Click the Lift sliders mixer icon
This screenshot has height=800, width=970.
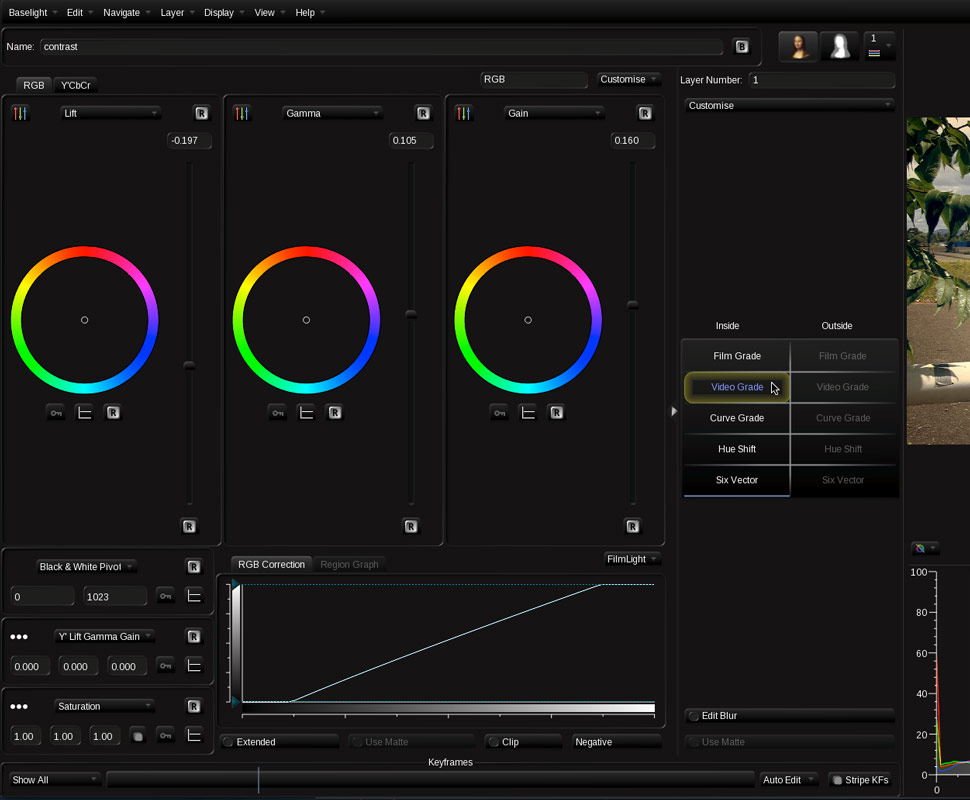20,114
